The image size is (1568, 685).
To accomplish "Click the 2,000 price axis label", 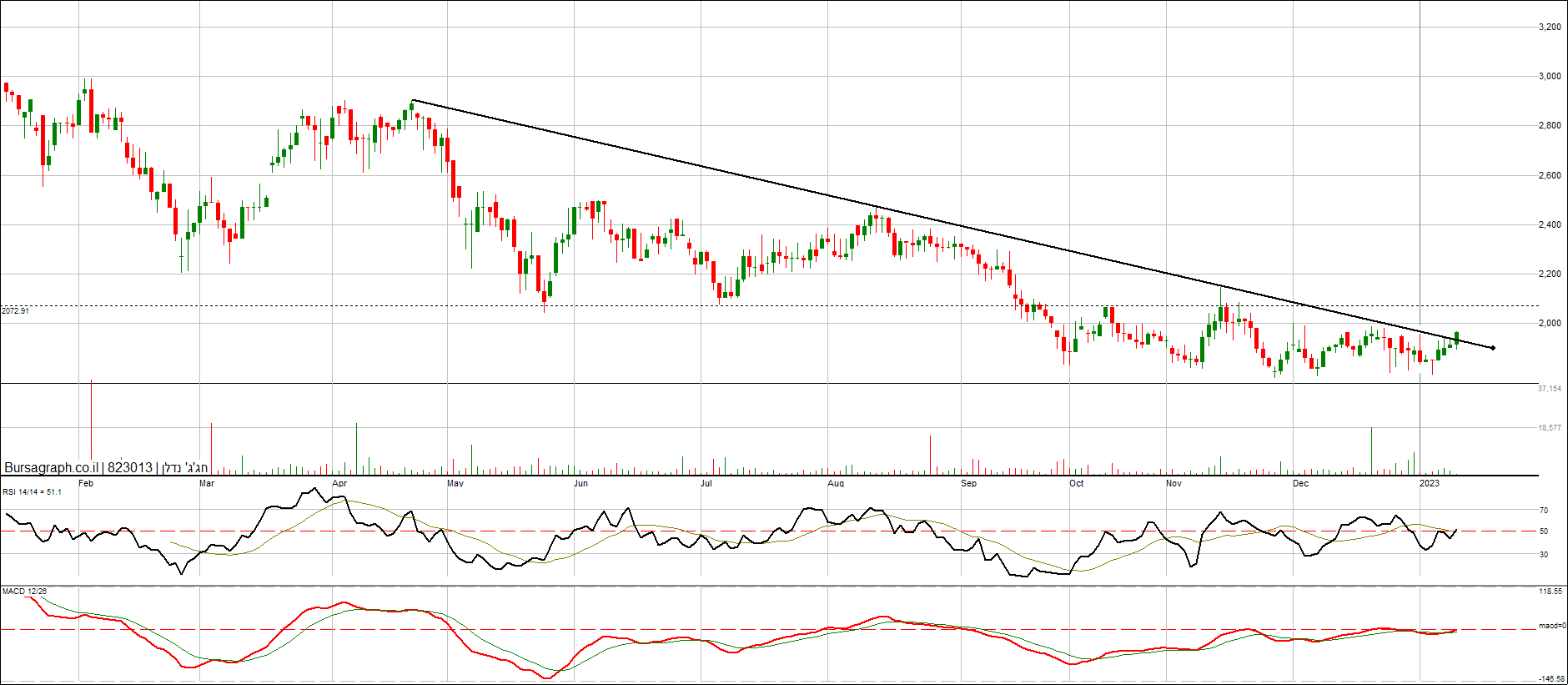I will coord(1550,324).
